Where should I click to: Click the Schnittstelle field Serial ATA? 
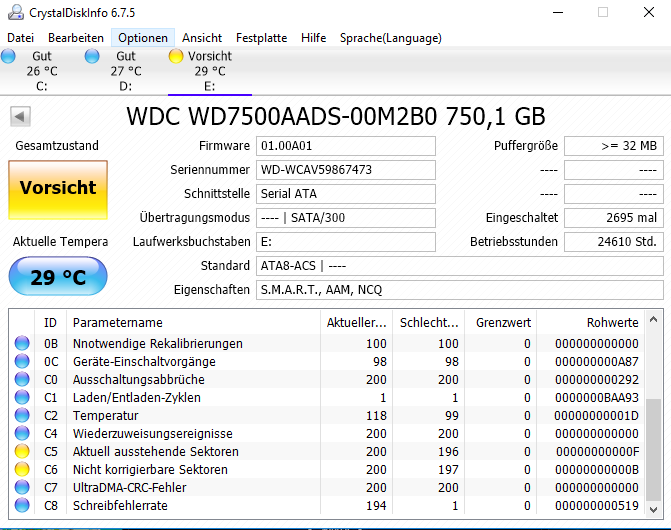tap(346, 194)
